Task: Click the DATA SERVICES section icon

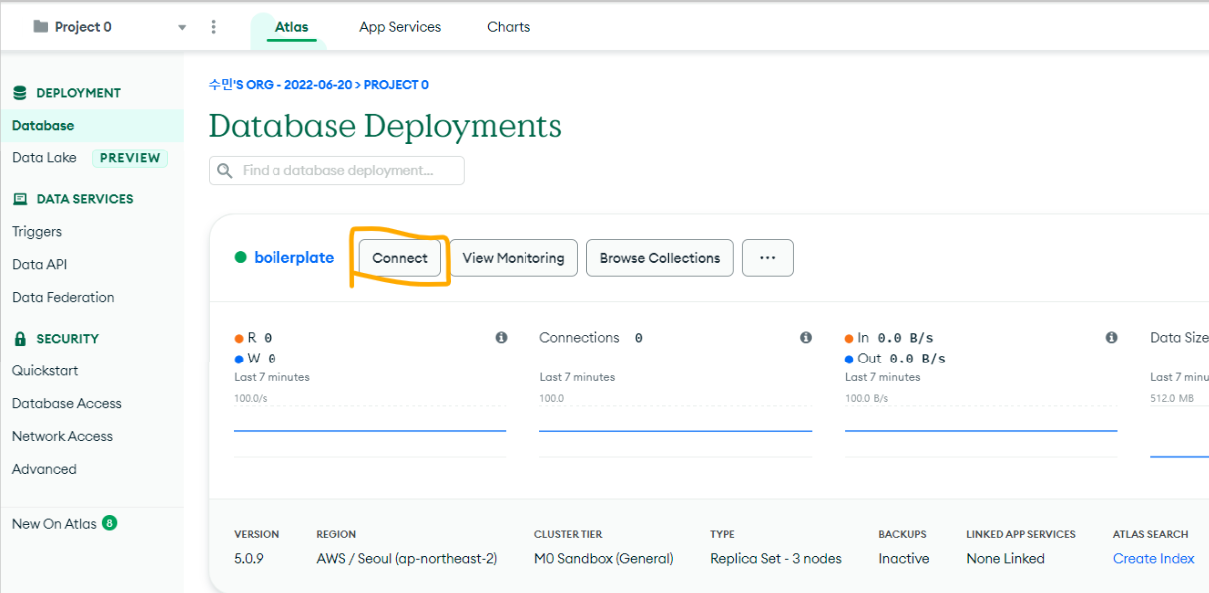Action: (x=20, y=199)
